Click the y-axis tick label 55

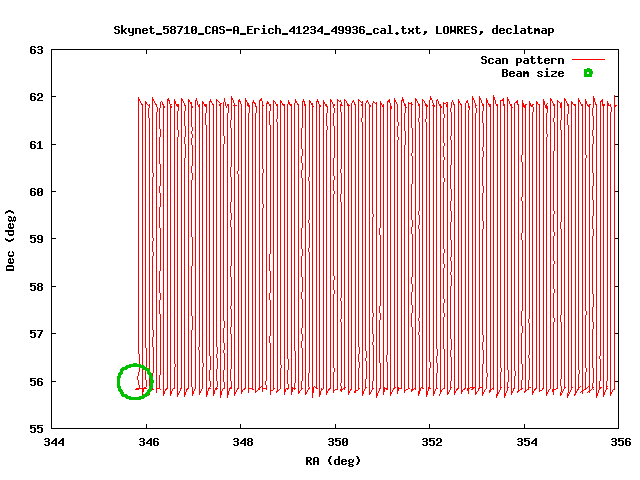coord(36,429)
